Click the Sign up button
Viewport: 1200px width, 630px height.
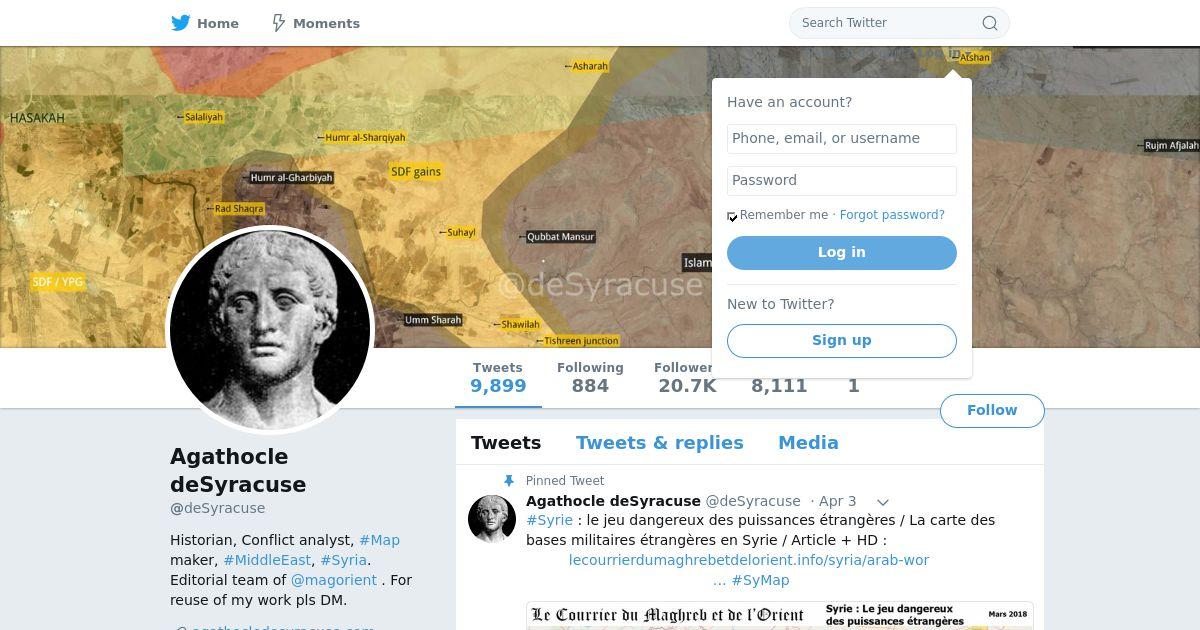click(x=842, y=341)
